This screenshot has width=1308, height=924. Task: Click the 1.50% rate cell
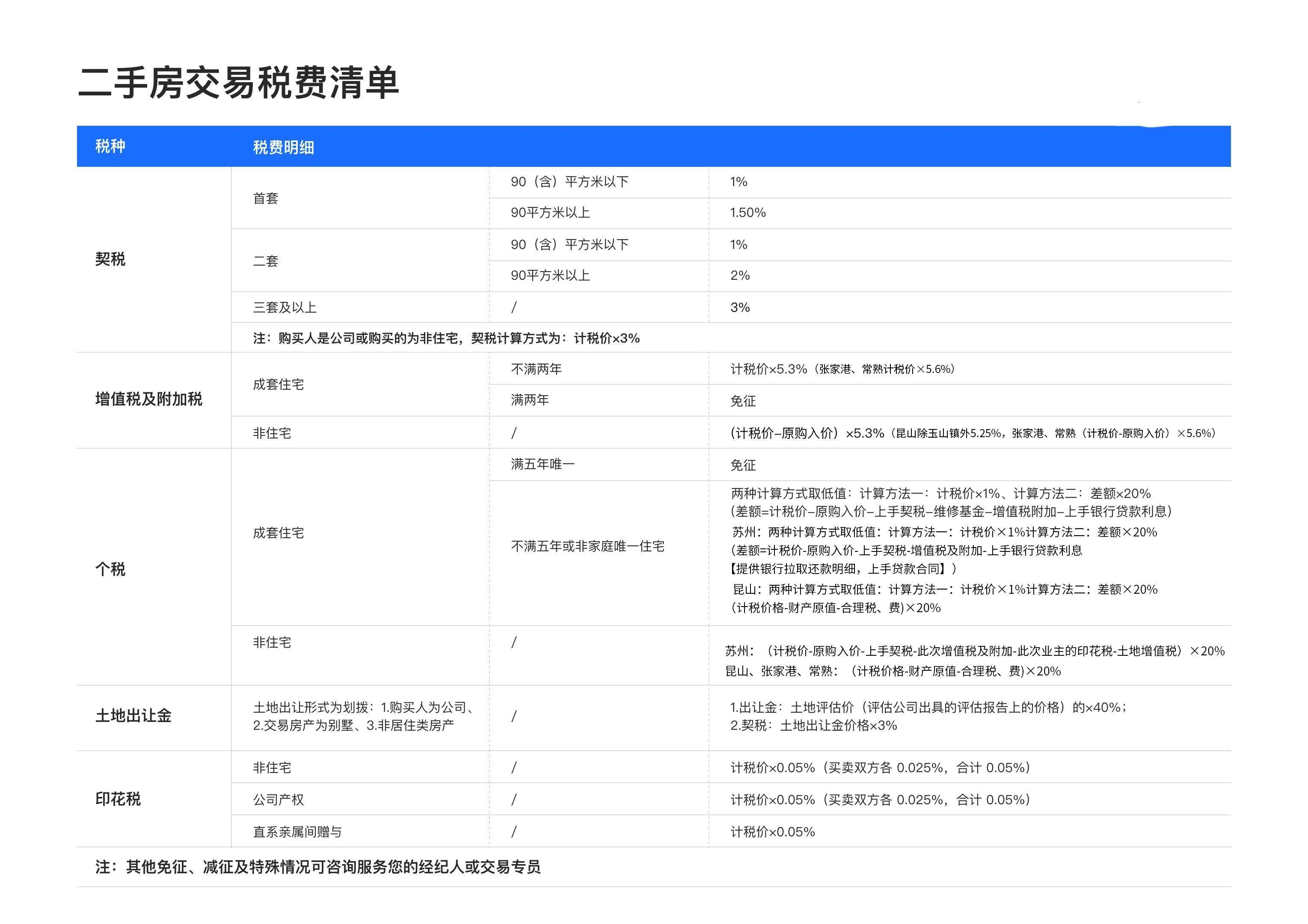(x=749, y=213)
